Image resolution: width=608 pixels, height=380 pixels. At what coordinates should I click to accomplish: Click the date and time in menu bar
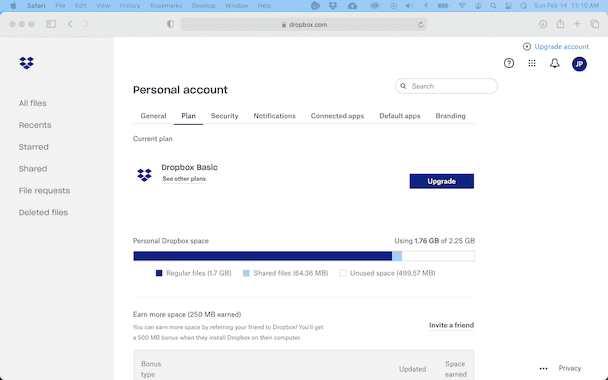point(567,5)
